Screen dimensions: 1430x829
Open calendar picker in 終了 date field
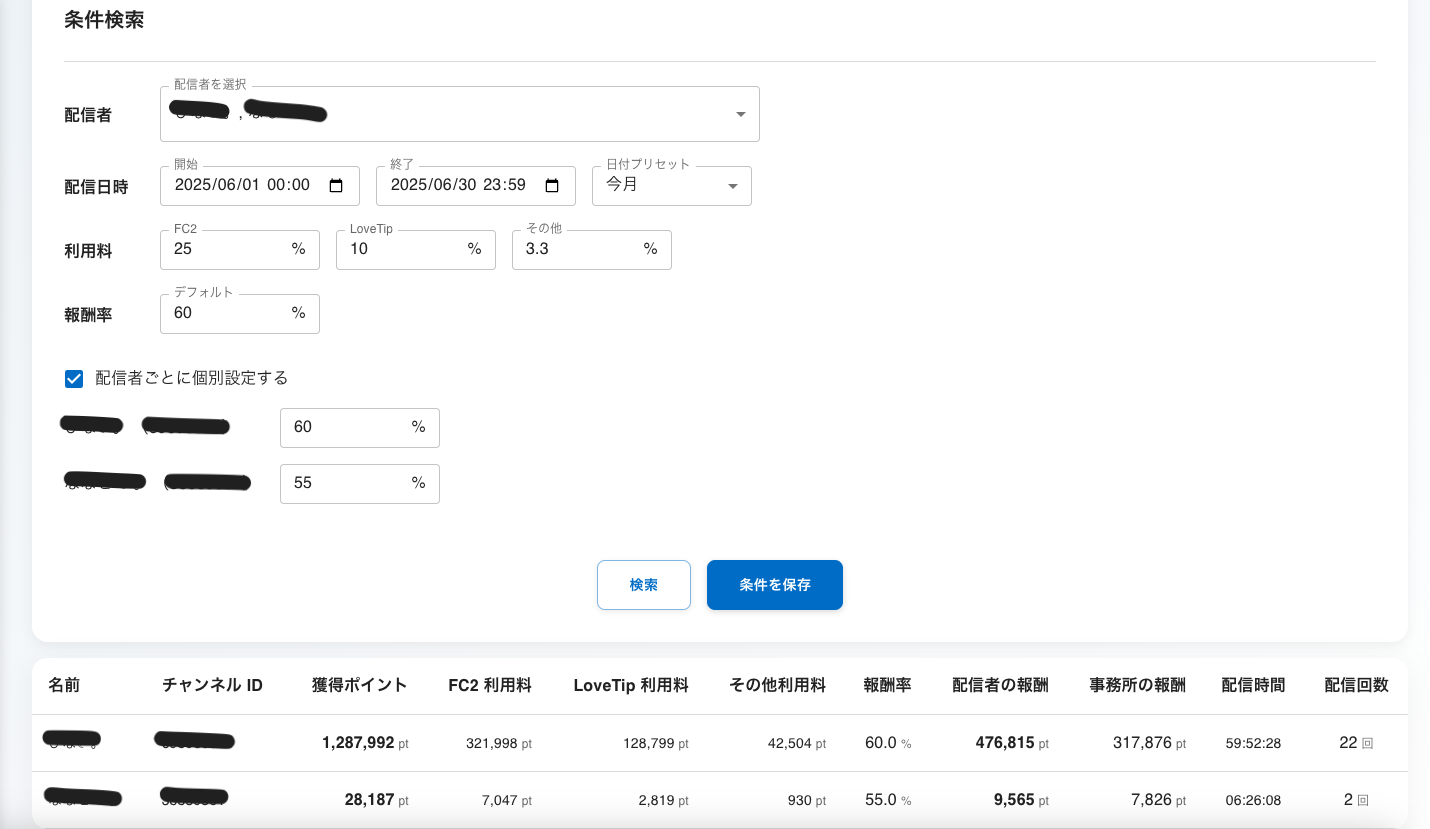pyautogui.click(x=552, y=186)
